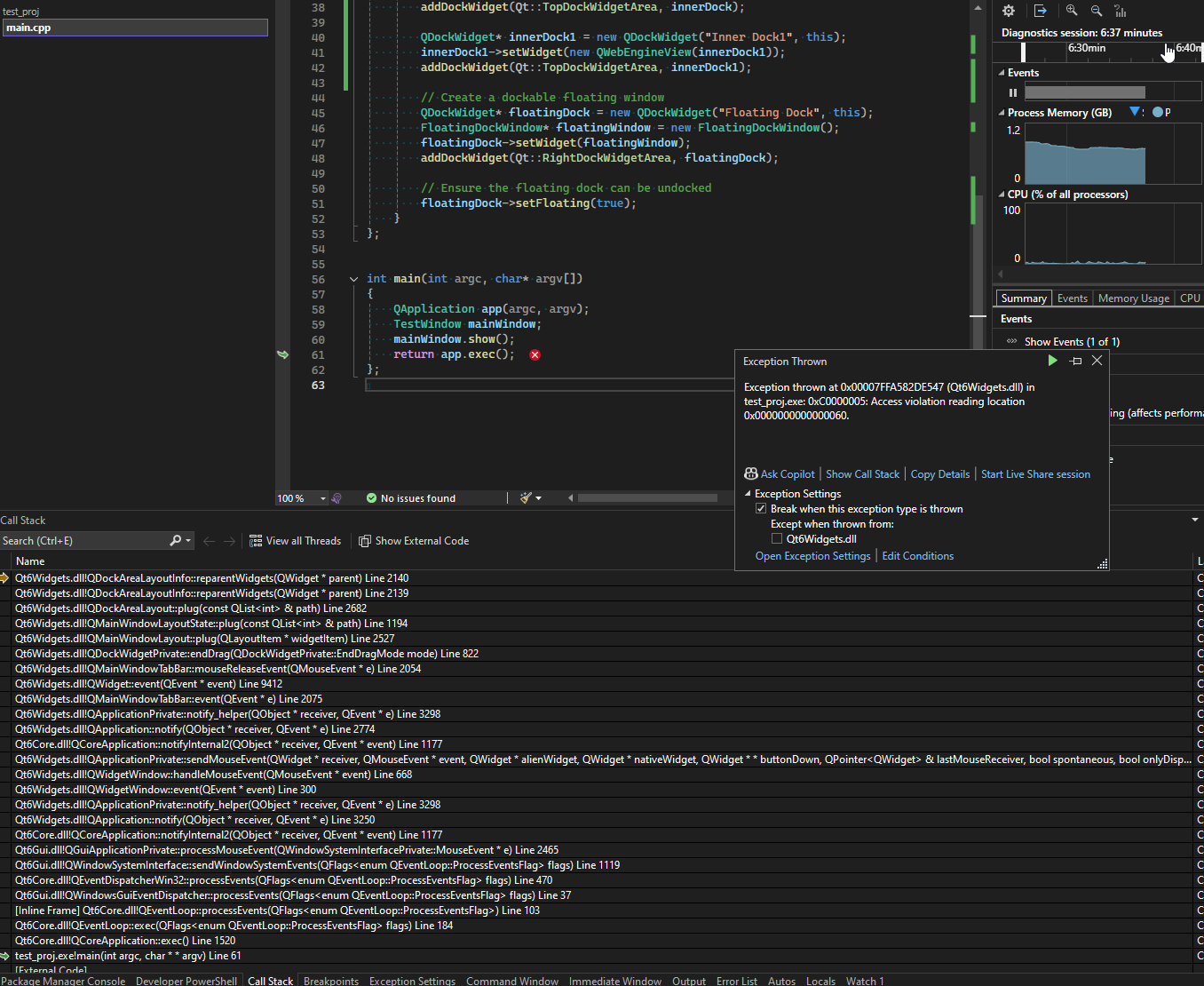This screenshot has width=1204, height=986.
Task: Open the Call Stack window options dropdown
Action: (x=1195, y=520)
